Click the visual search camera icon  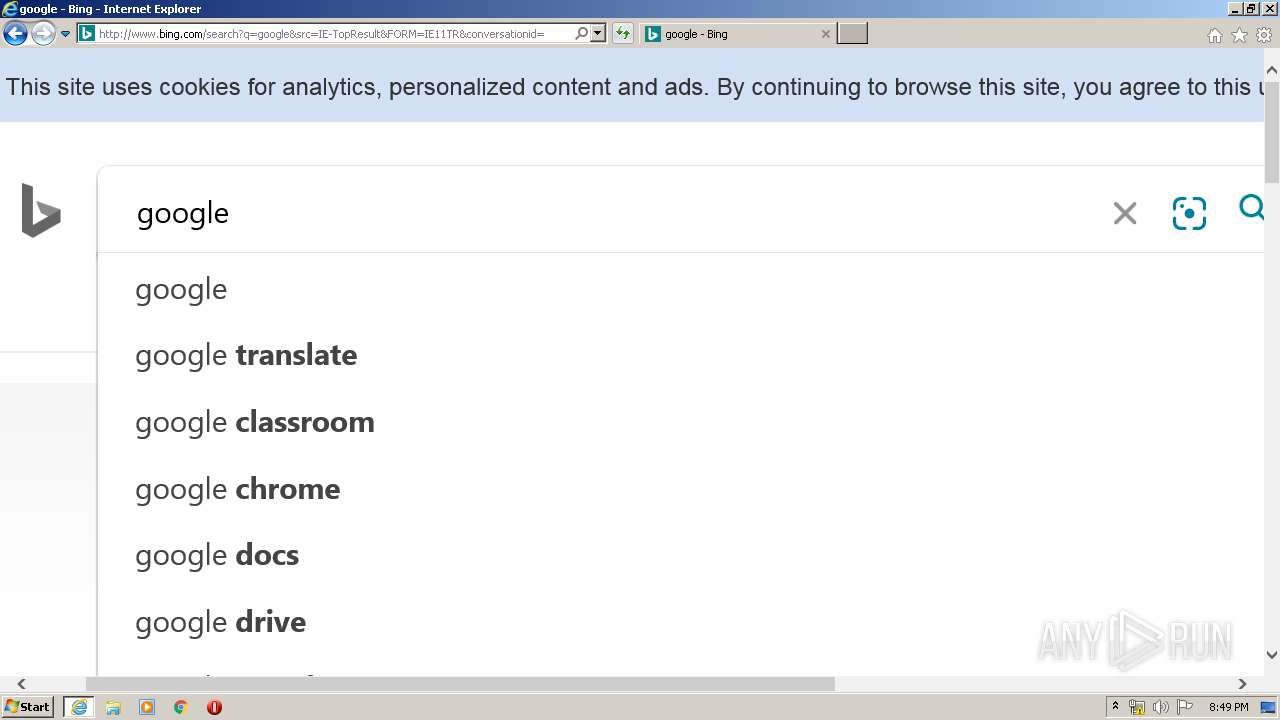(x=1189, y=213)
